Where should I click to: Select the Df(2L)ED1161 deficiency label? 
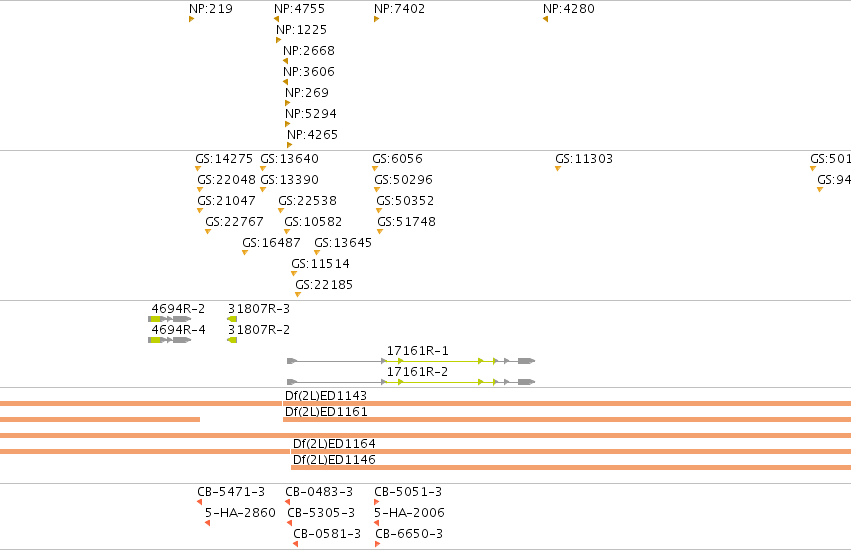(326, 412)
